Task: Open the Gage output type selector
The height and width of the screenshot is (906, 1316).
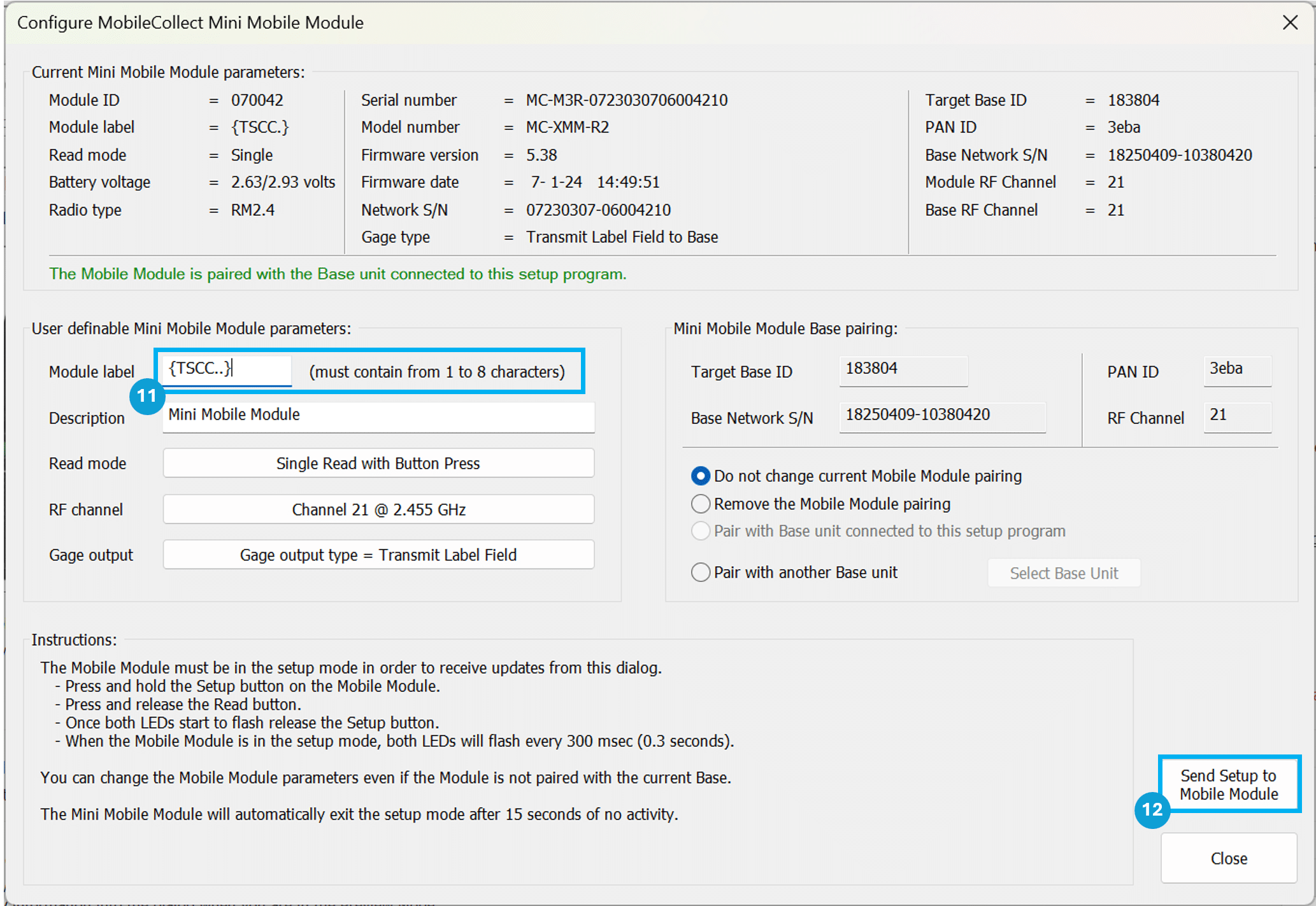Action: pos(378,555)
